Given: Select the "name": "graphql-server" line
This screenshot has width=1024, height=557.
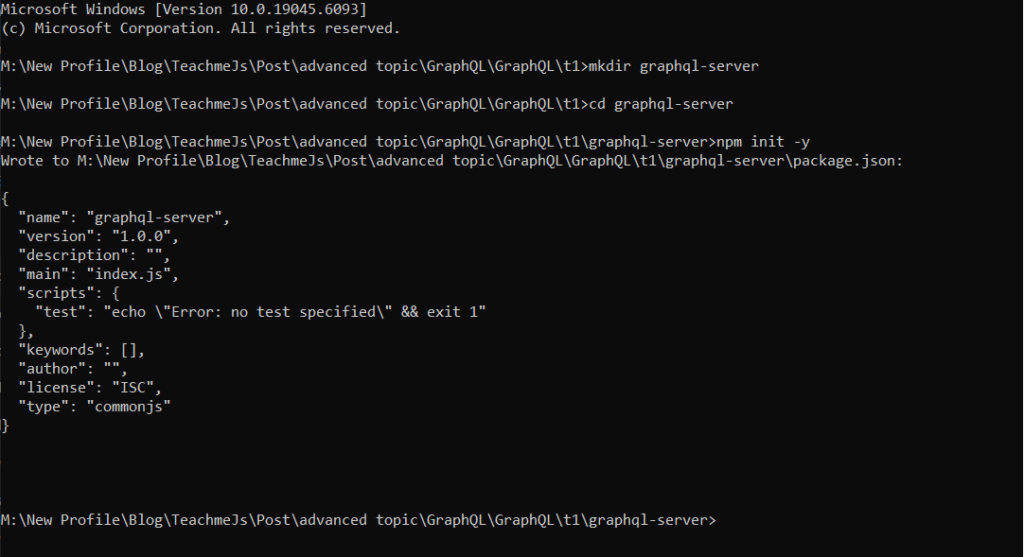Looking at the screenshot, I should tap(124, 217).
